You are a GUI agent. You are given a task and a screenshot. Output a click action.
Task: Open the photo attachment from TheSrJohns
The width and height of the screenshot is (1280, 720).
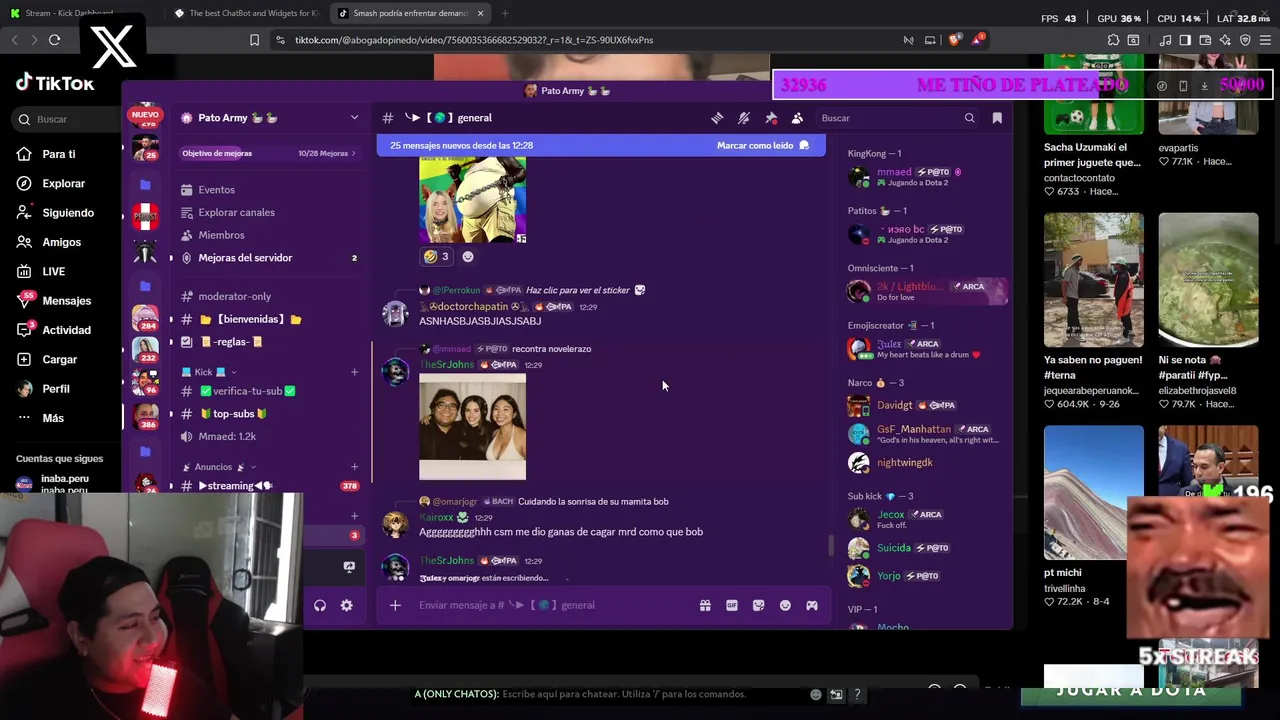click(x=472, y=427)
